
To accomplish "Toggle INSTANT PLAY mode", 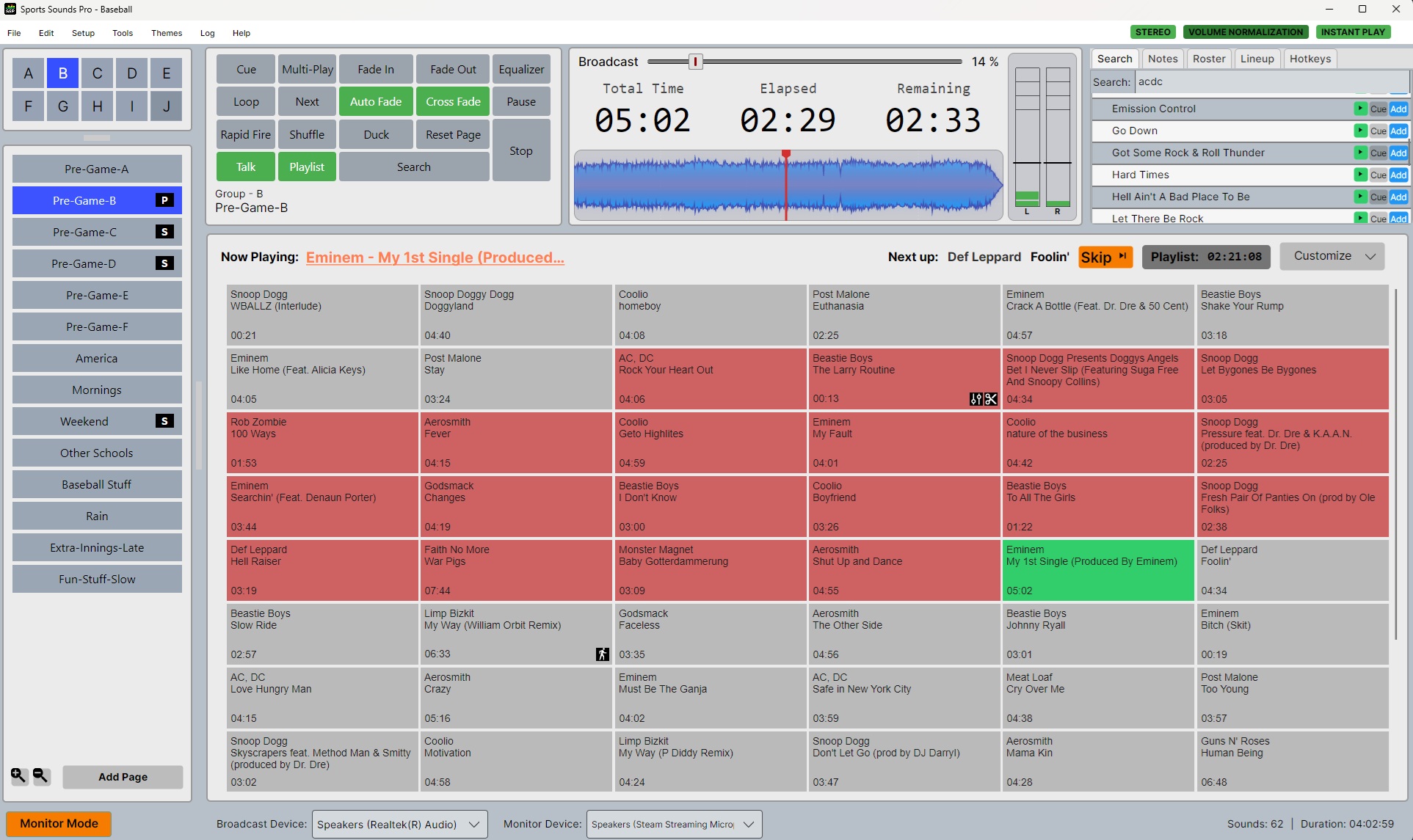I will (1353, 32).
